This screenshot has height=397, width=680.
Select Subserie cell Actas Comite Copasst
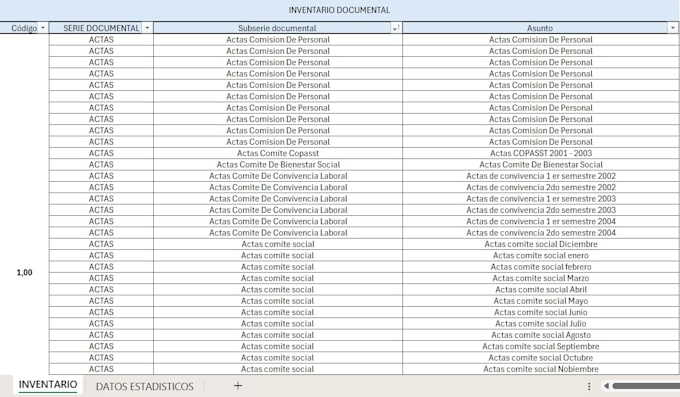coord(278,153)
